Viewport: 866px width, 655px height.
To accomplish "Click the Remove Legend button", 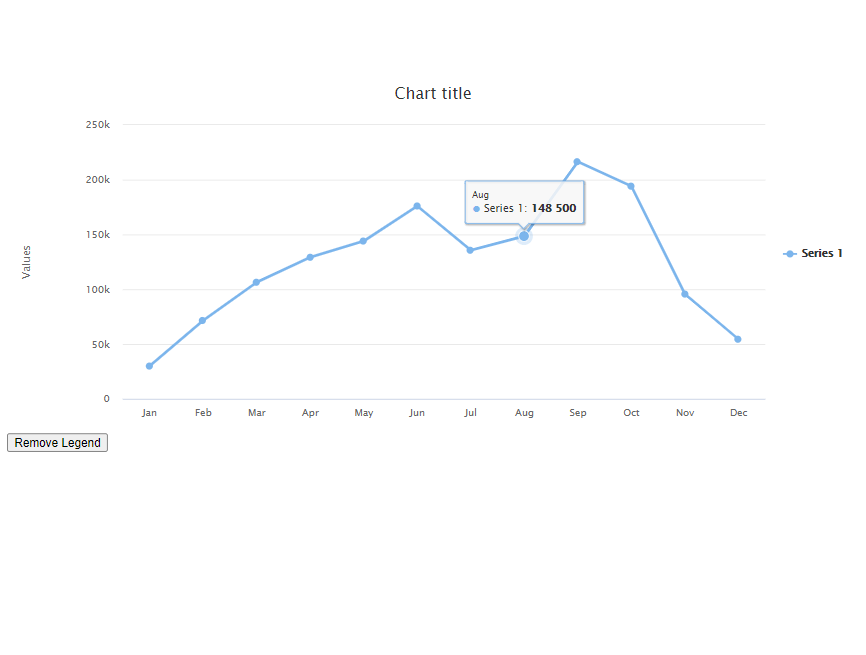I will (57, 442).
